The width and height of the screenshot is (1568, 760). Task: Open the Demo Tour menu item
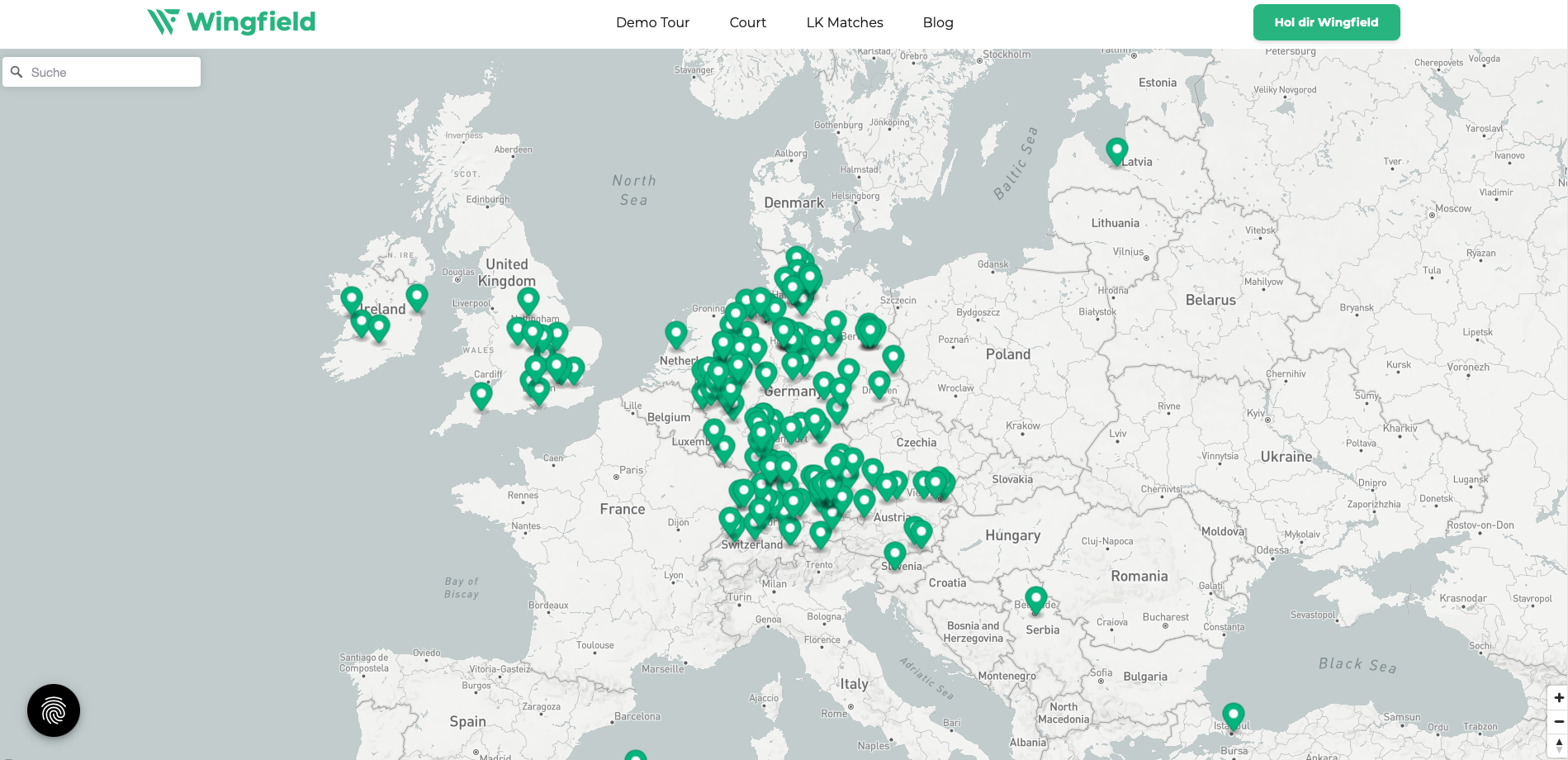(652, 22)
